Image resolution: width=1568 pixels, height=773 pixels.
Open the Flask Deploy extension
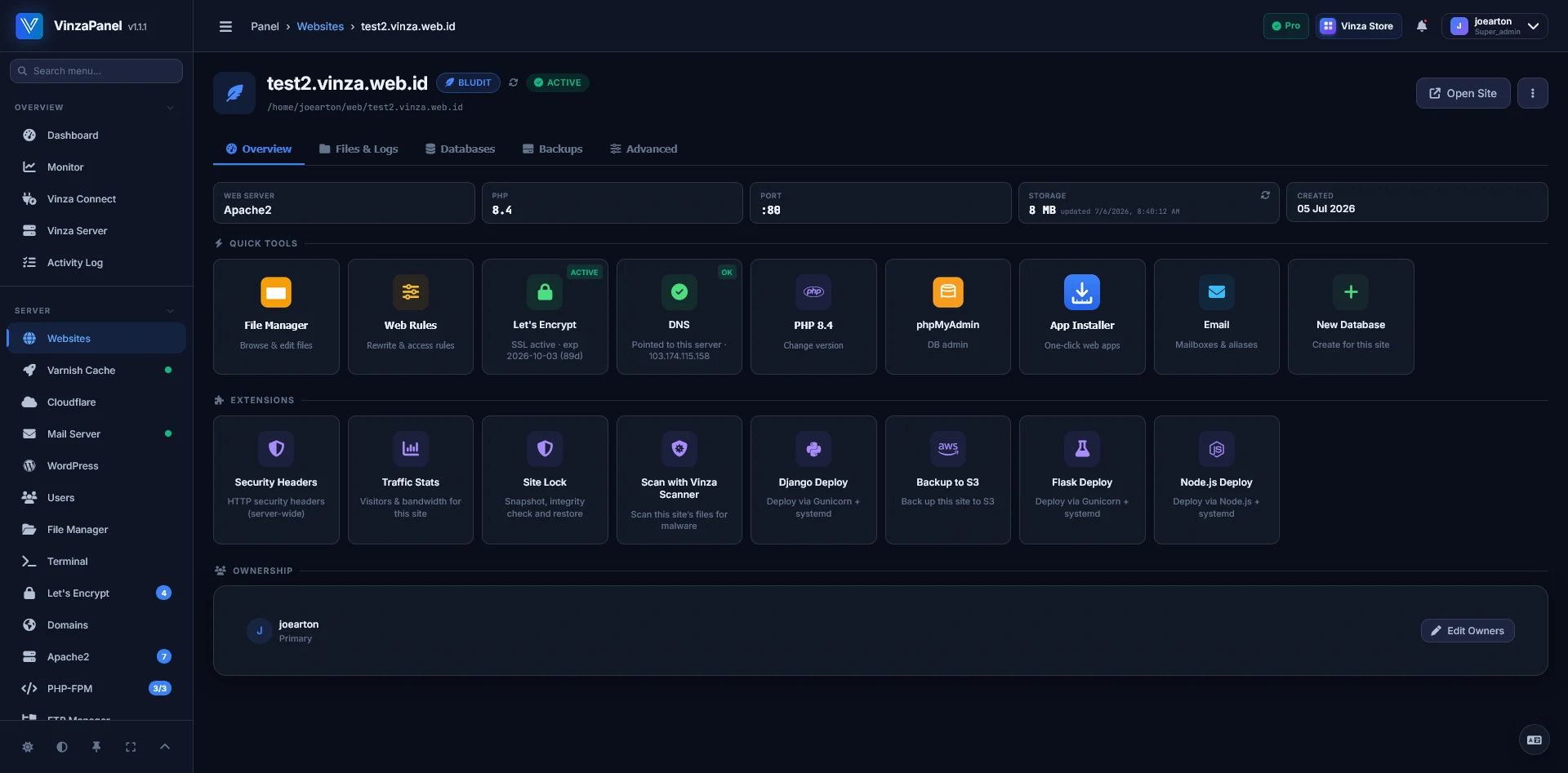[1082, 480]
